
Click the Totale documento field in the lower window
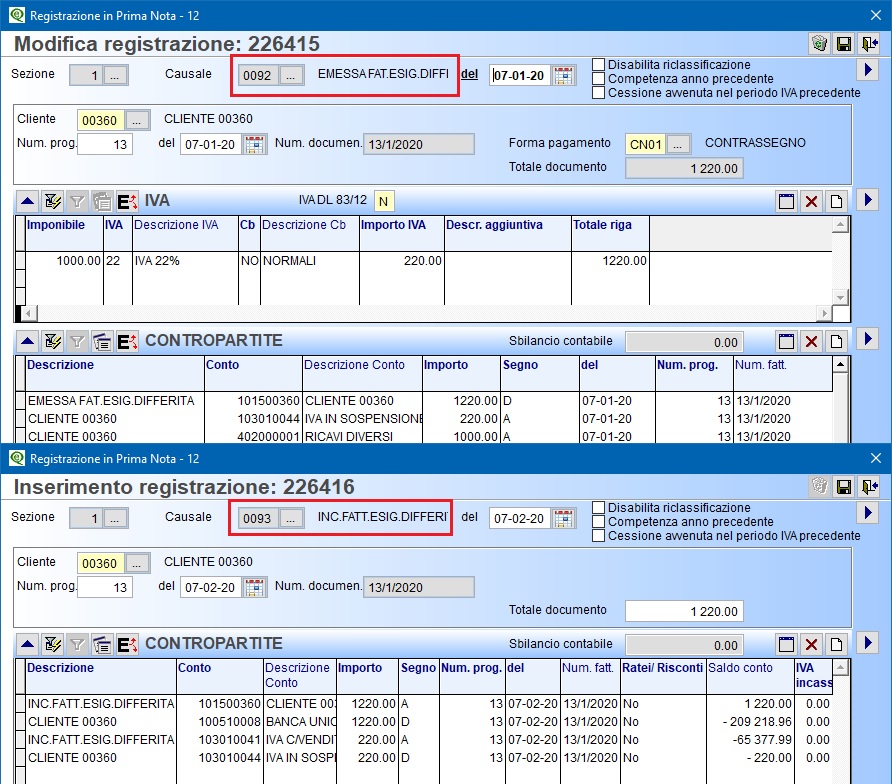[x=684, y=611]
